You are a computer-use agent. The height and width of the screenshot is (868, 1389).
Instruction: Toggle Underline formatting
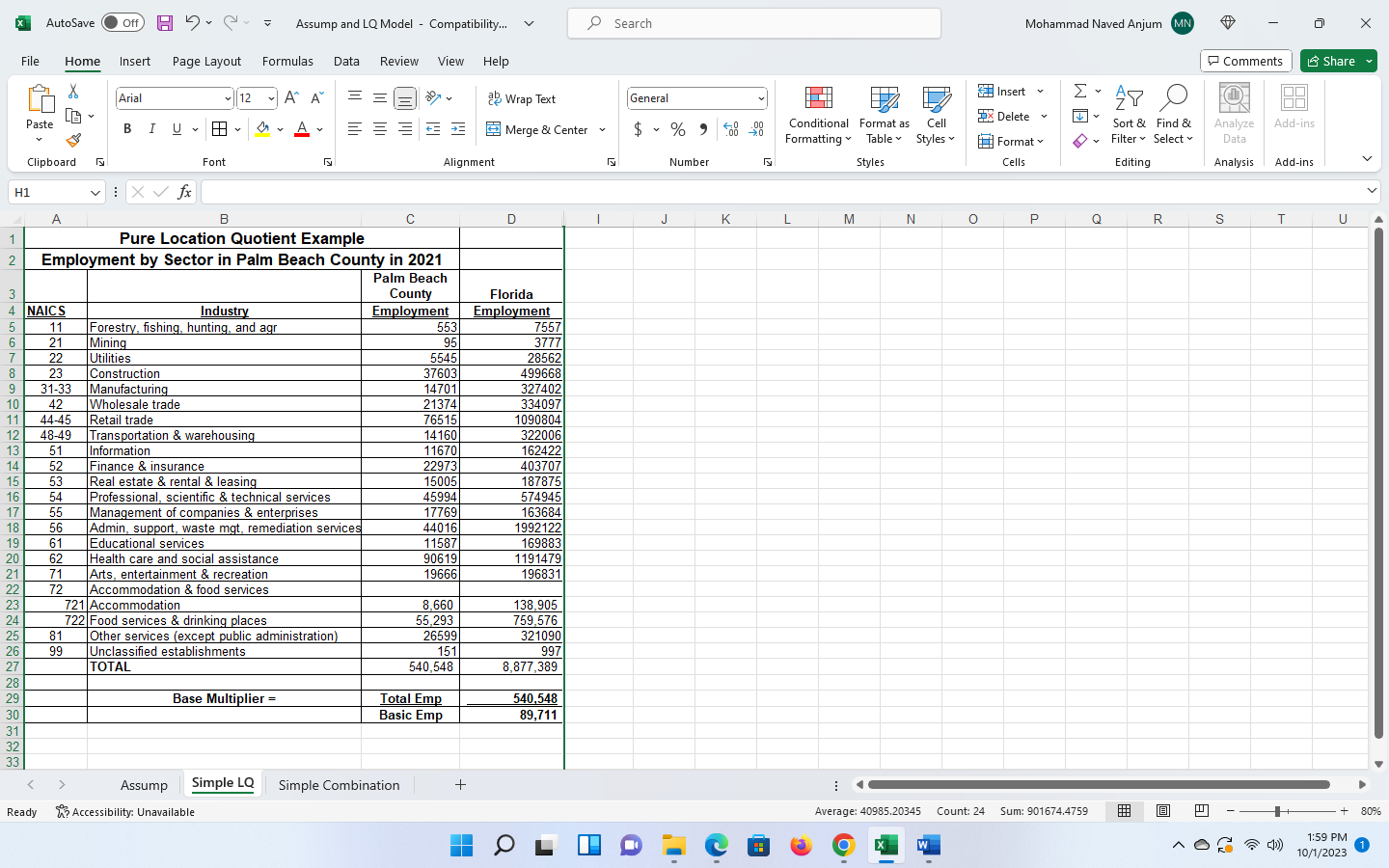click(x=177, y=129)
